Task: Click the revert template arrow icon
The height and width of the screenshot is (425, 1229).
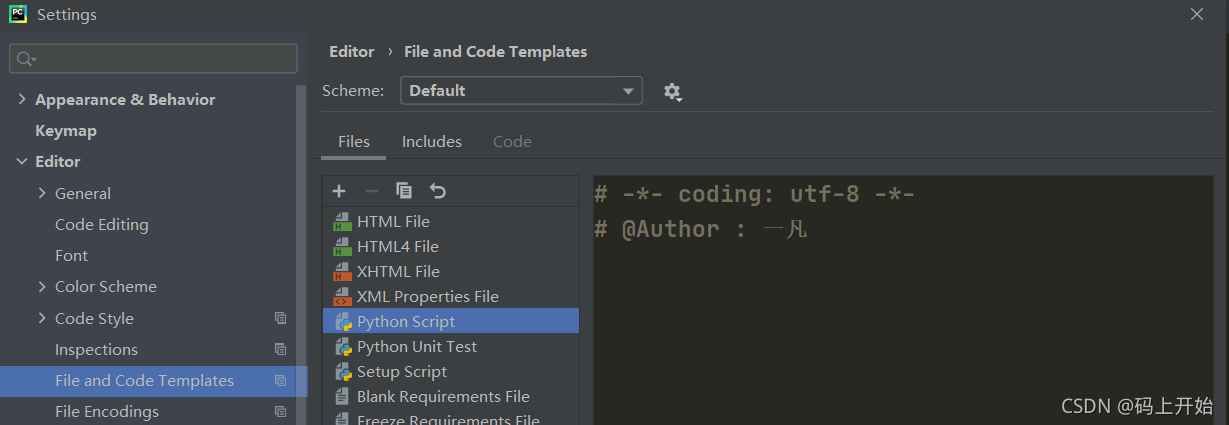Action: pos(437,191)
